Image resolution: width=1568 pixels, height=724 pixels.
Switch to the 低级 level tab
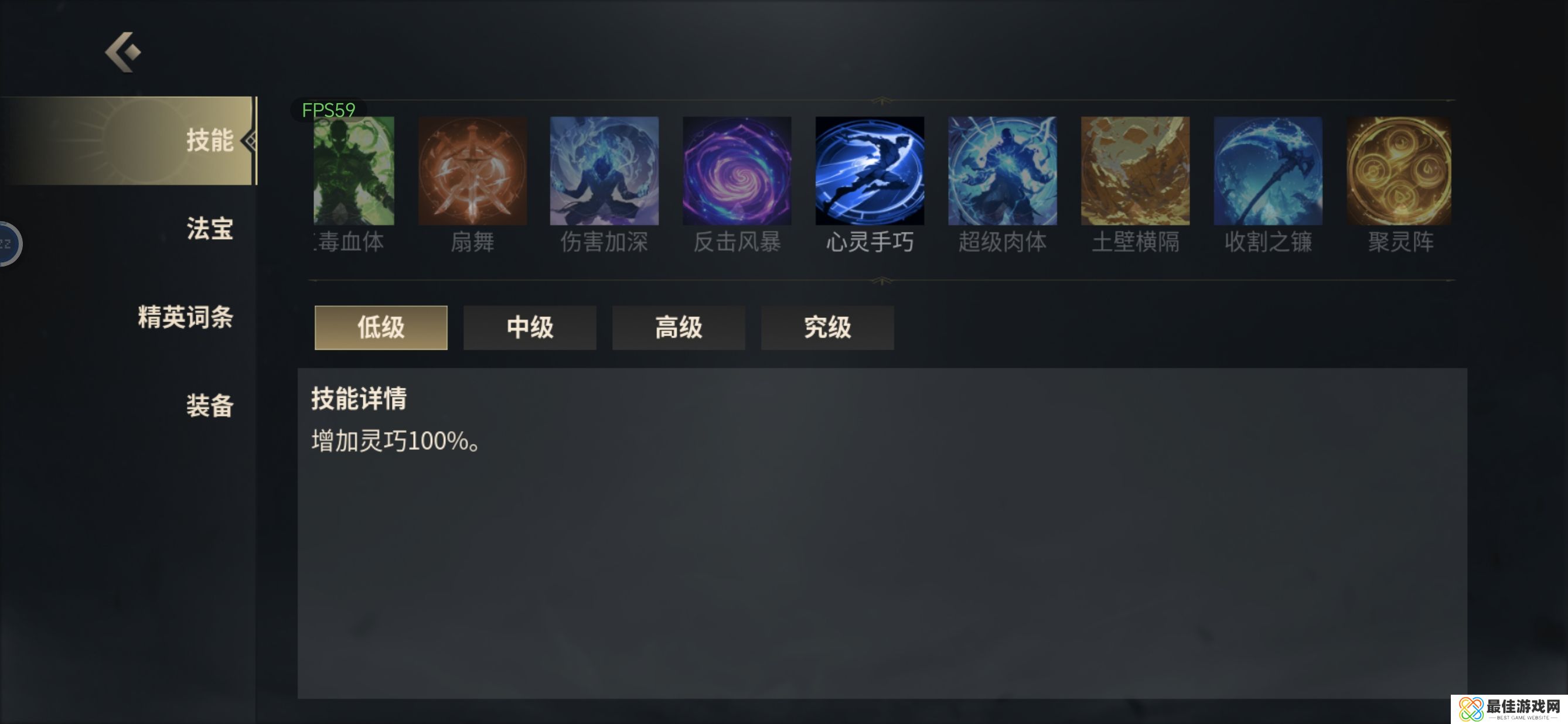click(x=381, y=328)
